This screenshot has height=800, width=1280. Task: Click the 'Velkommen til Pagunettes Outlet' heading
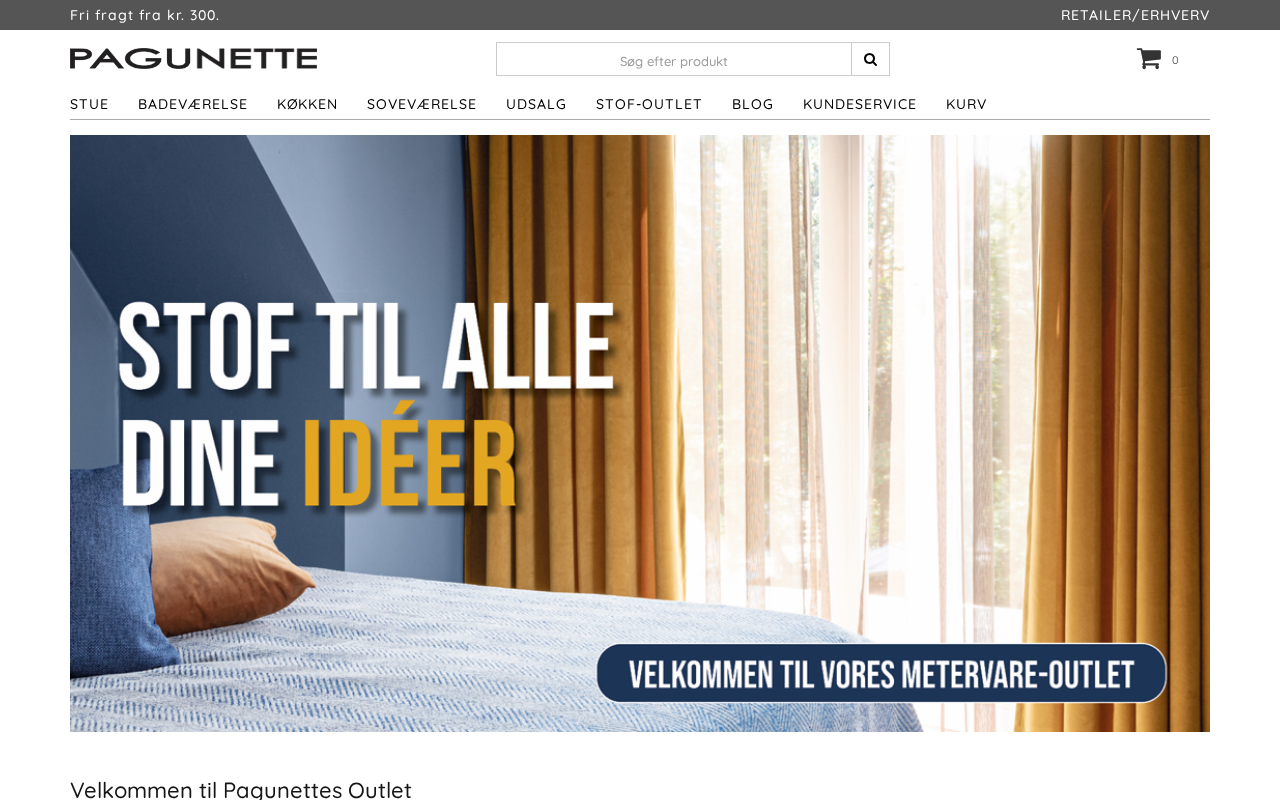tap(241, 789)
